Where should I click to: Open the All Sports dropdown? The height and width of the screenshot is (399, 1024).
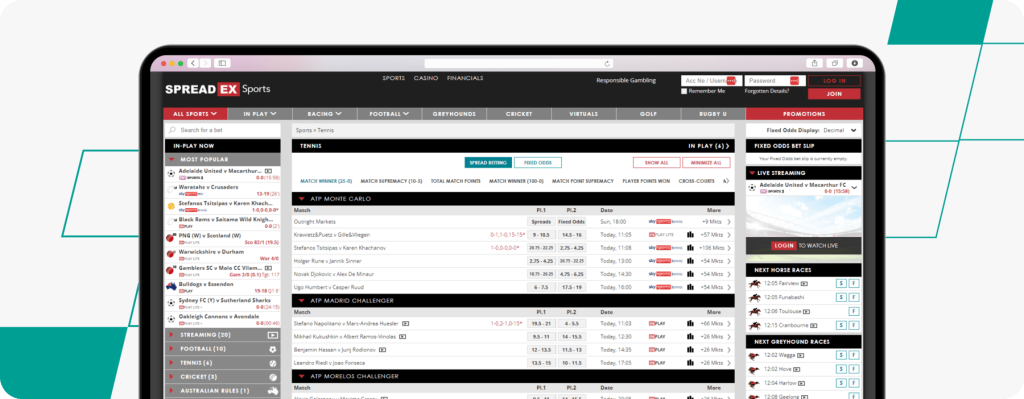click(x=195, y=114)
